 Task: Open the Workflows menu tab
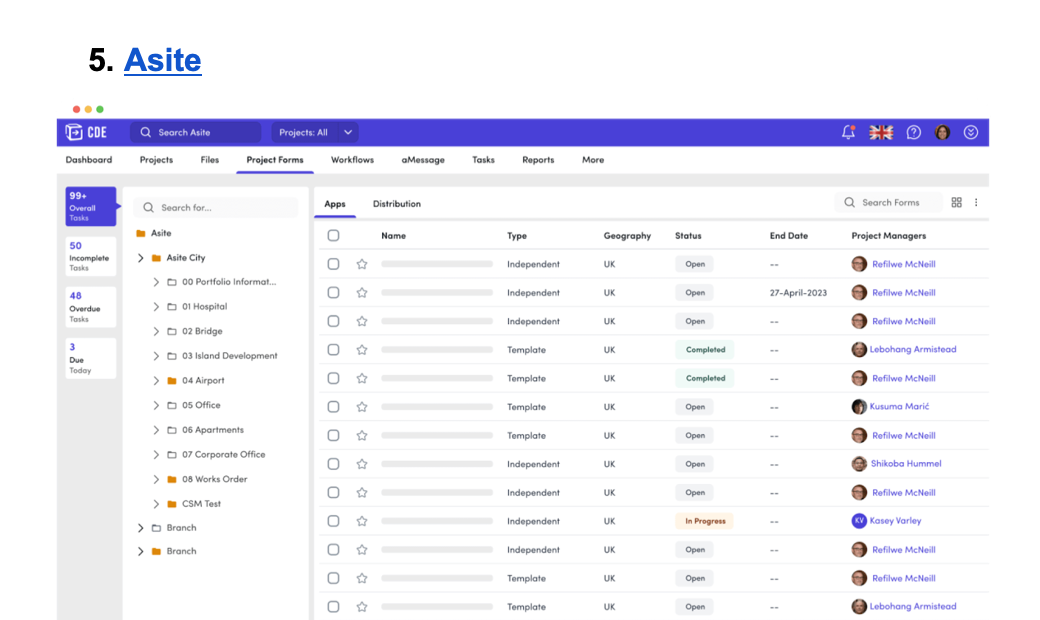352,160
